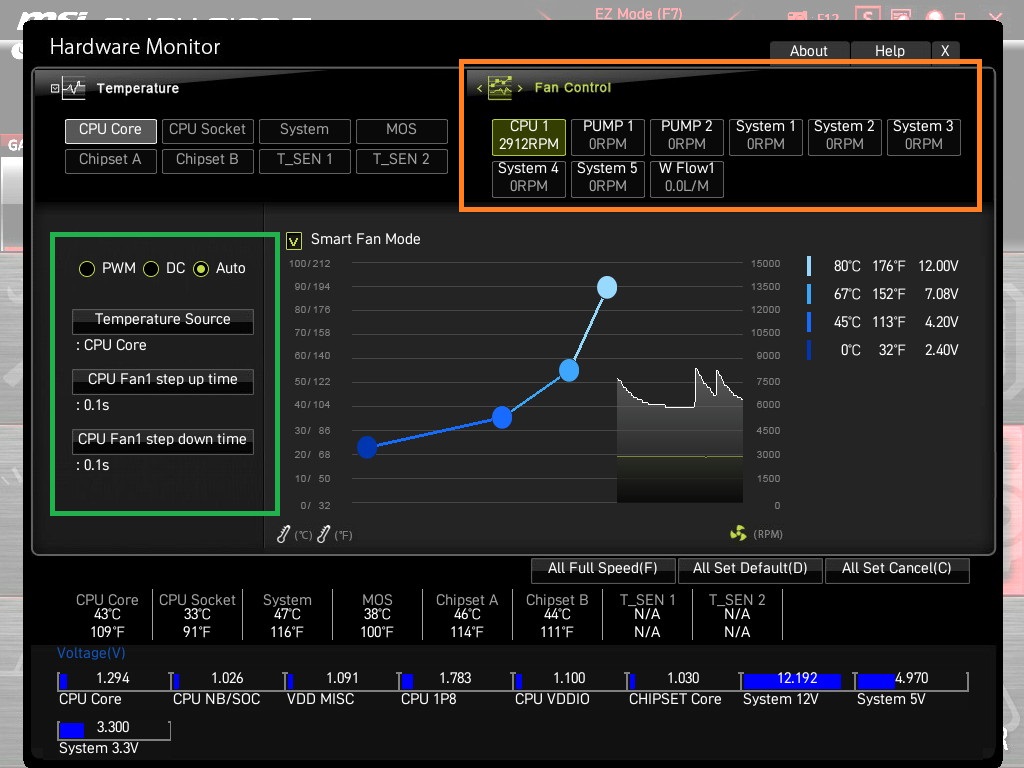
Task: Select Chipset B temperature button
Action: tap(208, 160)
